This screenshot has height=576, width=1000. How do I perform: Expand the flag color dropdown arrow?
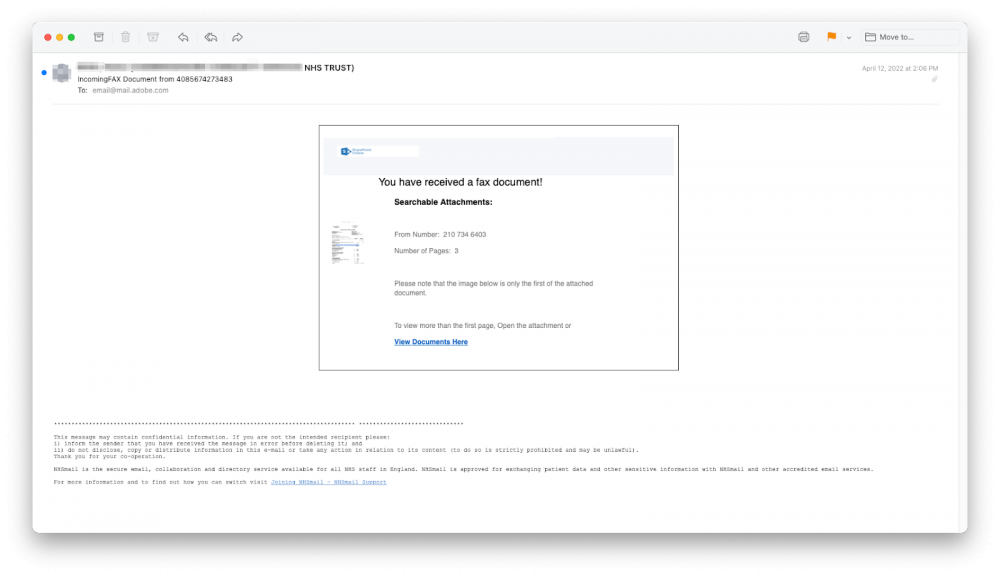pyautogui.click(x=849, y=38)
